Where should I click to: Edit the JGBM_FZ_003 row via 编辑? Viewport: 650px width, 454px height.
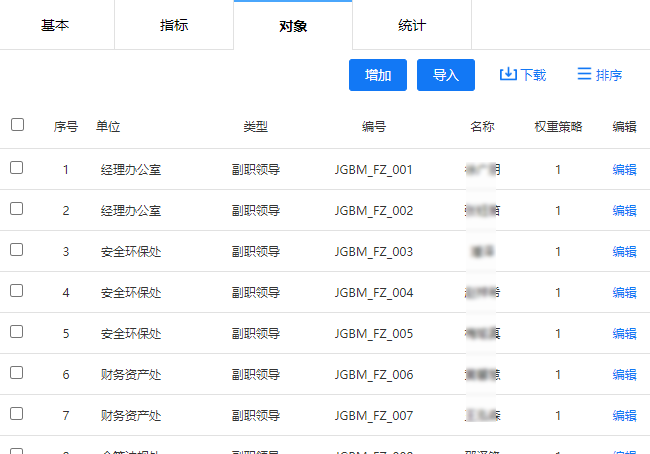(x=624, y=252)
